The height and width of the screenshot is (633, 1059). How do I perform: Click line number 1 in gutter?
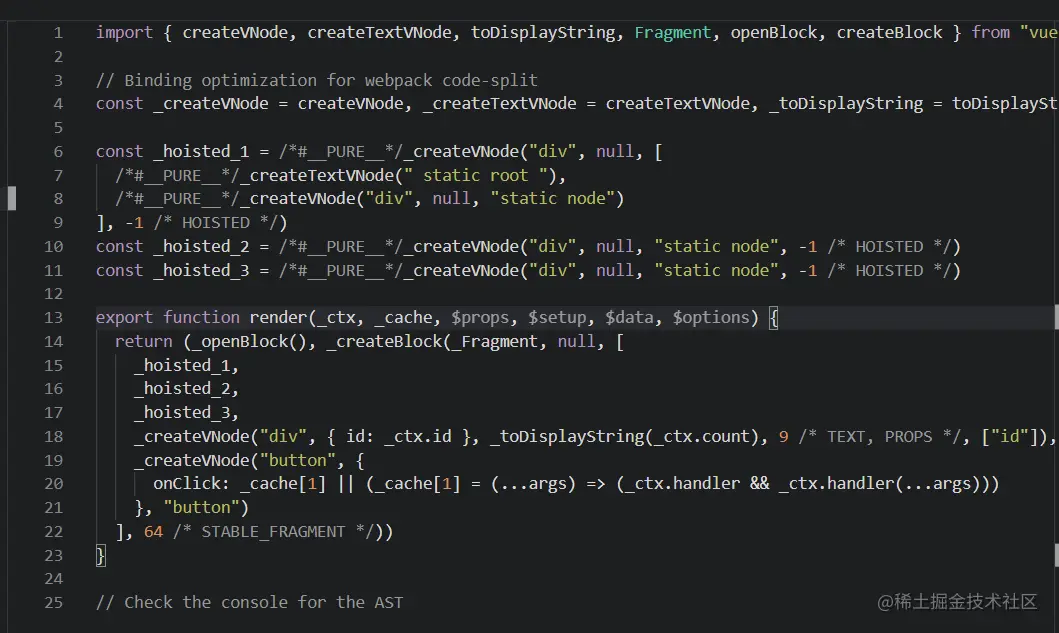[x=58, y=32]
